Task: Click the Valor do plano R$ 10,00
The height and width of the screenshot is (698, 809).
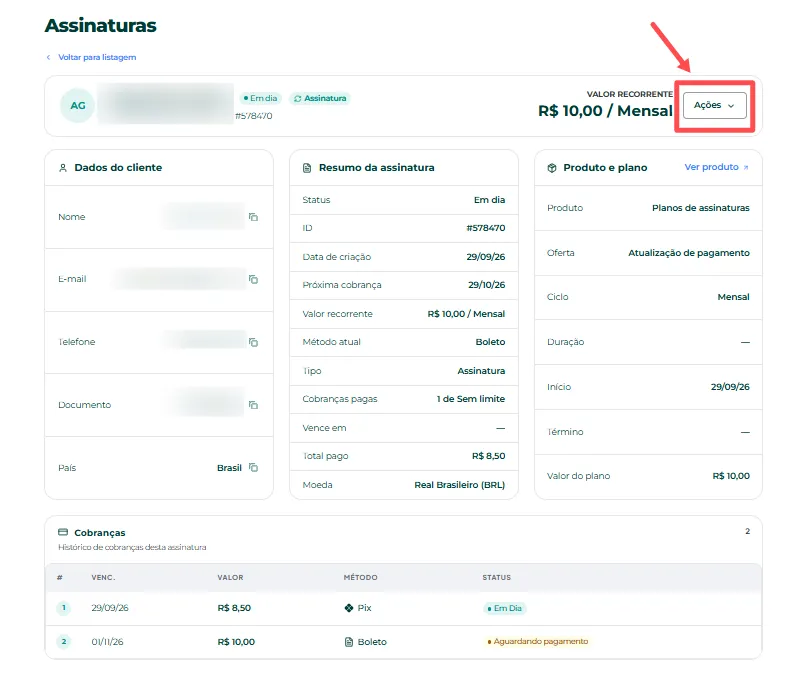Action: [x=731, y=476]
